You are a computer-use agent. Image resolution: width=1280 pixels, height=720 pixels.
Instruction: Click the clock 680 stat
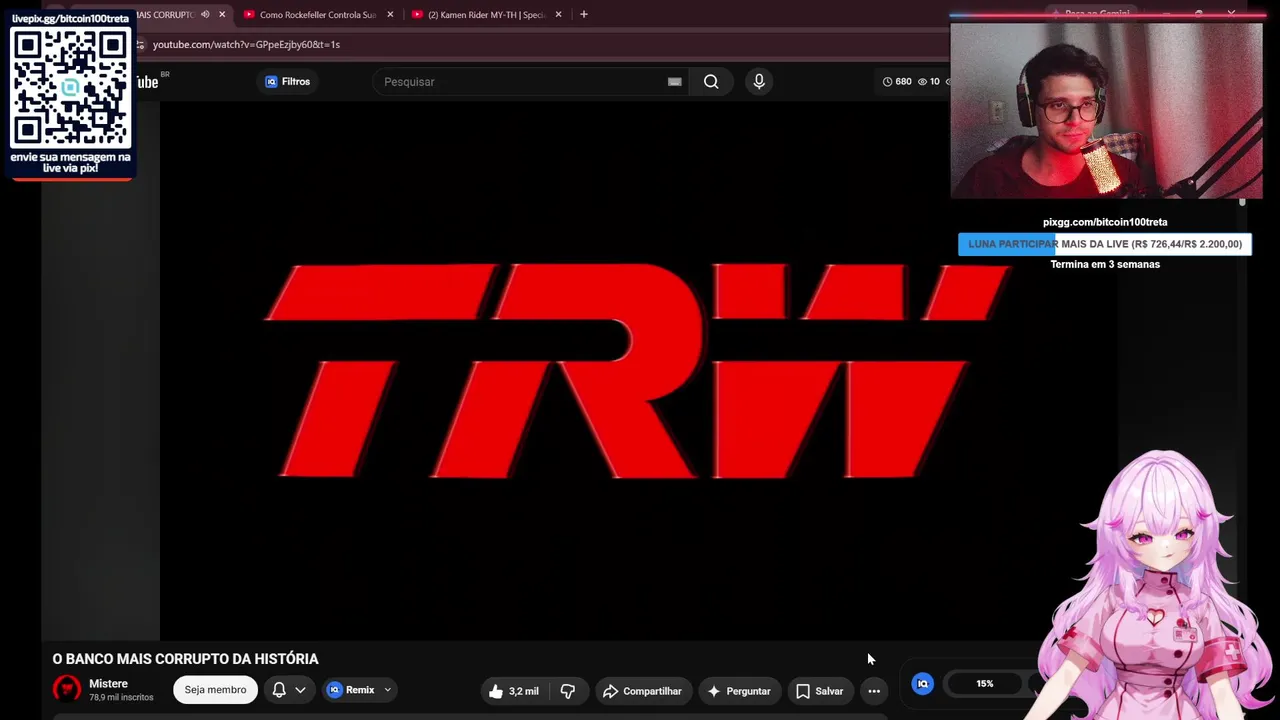897,82
